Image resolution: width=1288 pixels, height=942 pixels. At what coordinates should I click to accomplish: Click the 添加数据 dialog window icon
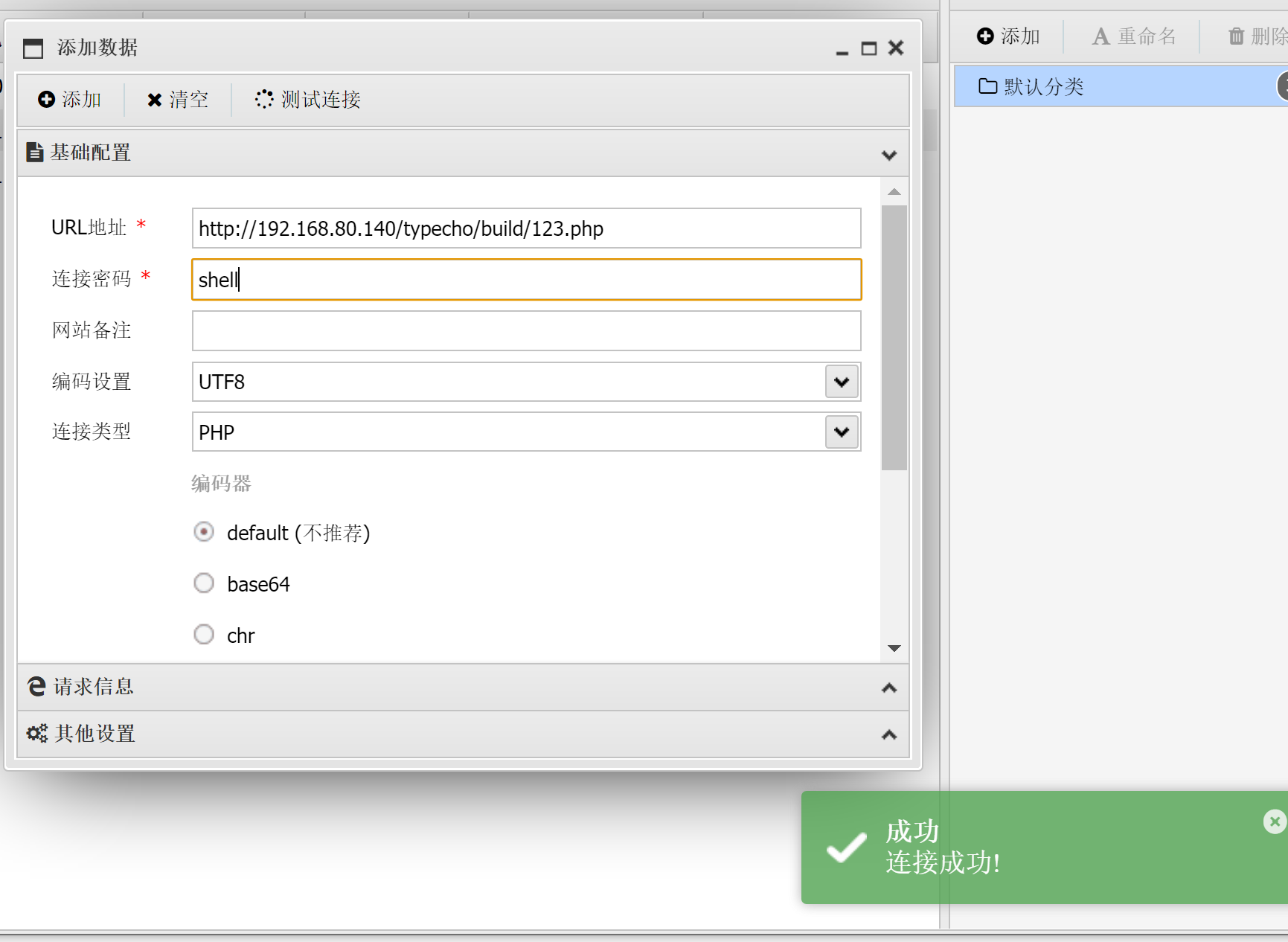click(x=33, y=48)
